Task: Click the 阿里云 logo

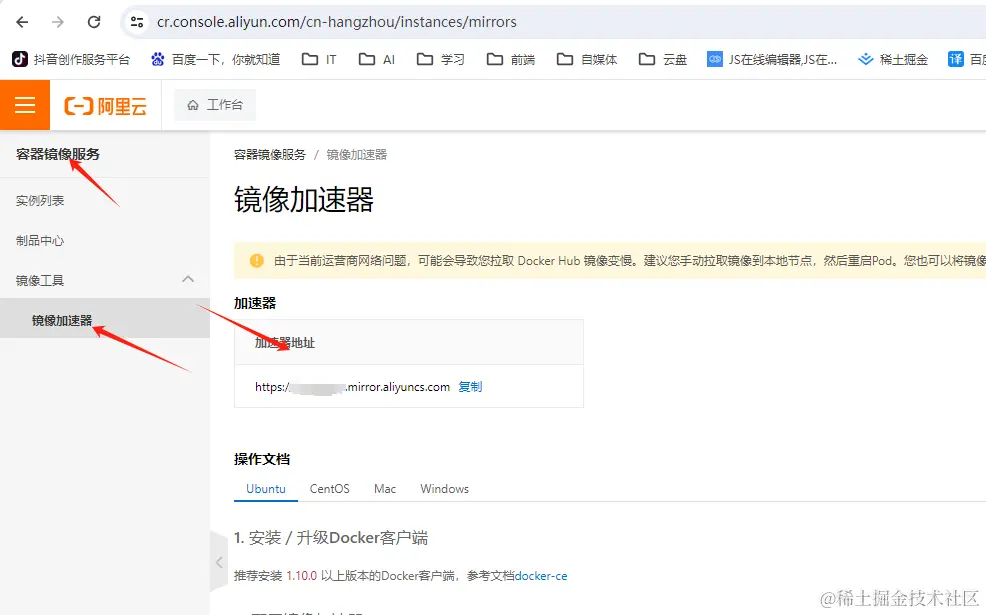Action: (106, 106)
